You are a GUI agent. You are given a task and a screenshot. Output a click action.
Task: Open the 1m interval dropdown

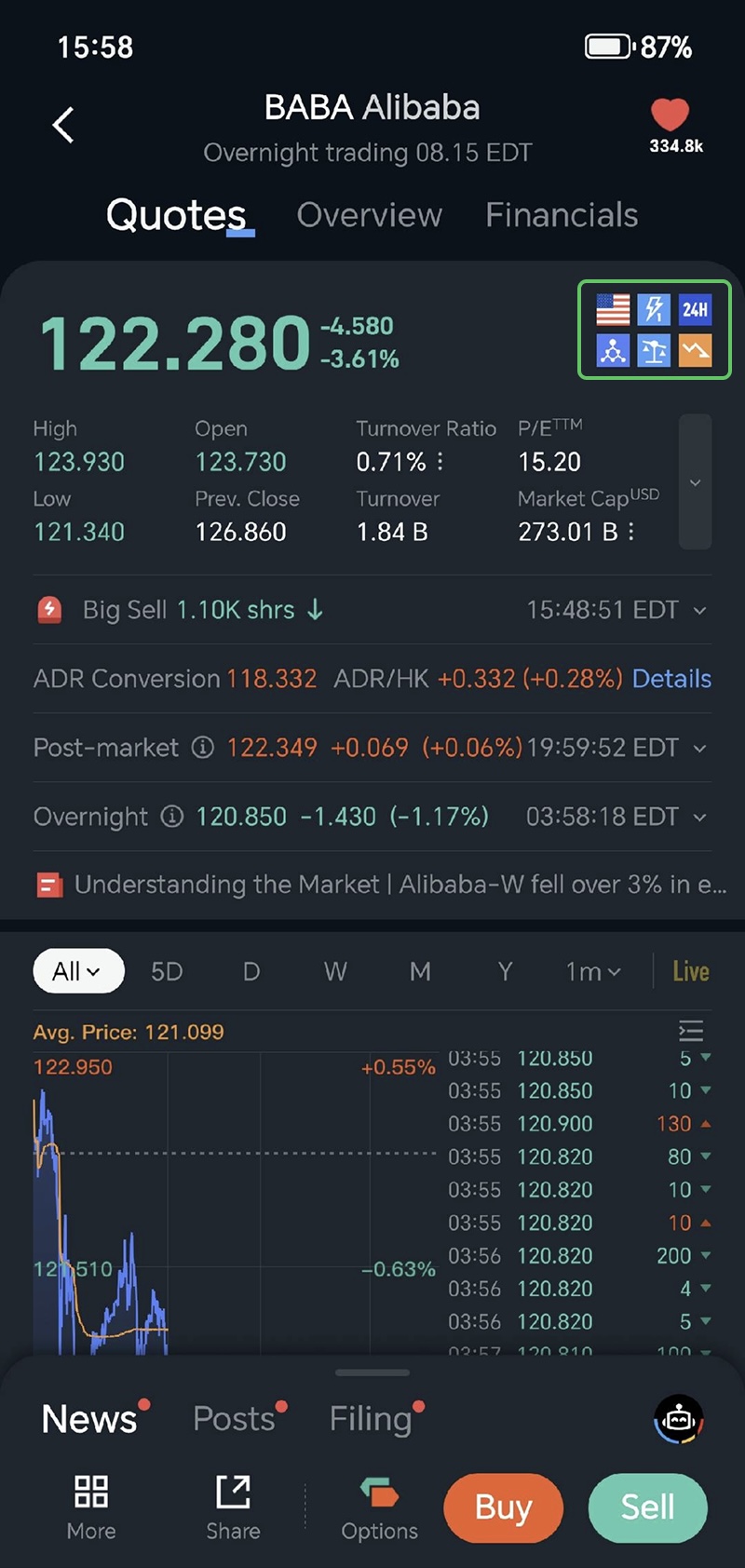click(x=592, y=971)
